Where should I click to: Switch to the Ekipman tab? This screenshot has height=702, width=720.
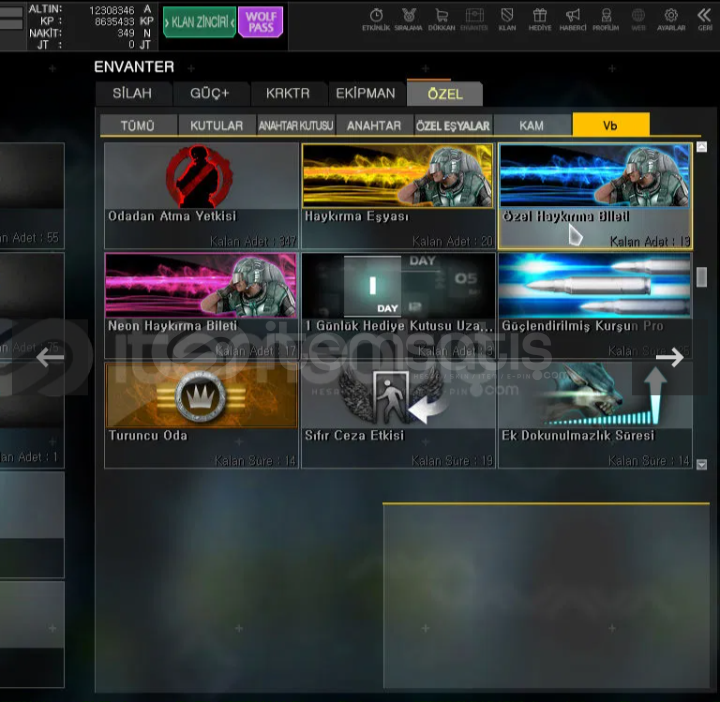[x=365, y=94]
